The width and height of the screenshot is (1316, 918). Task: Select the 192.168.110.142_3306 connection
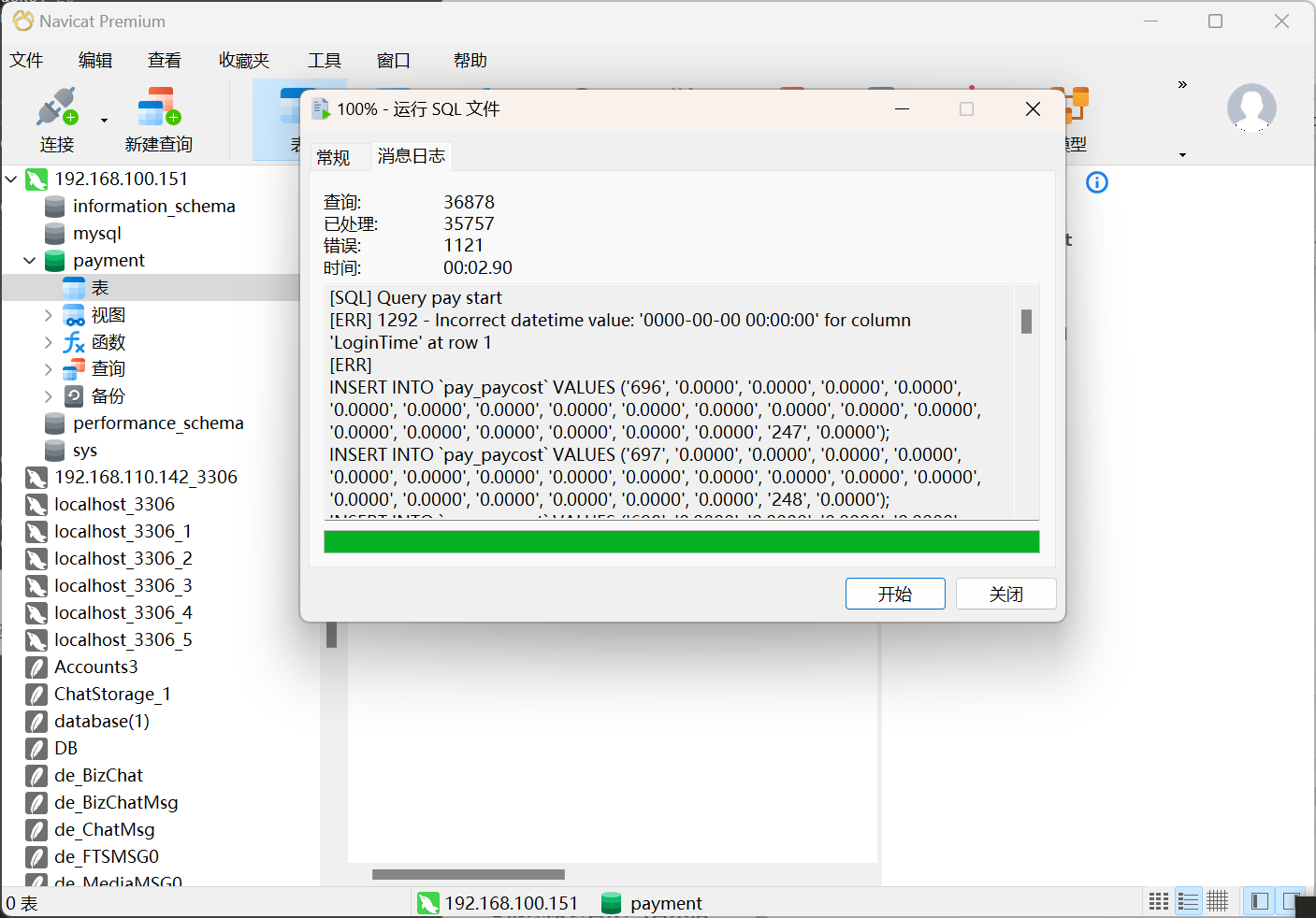click(x=146, y=478)
